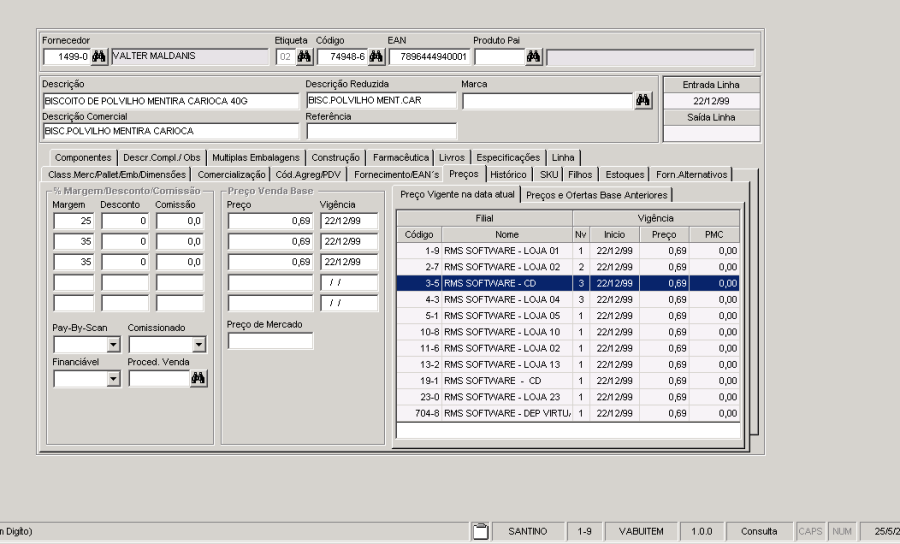Click Nome column header in Filial table
Screen dimensions: 900x544
click(507, 235)
